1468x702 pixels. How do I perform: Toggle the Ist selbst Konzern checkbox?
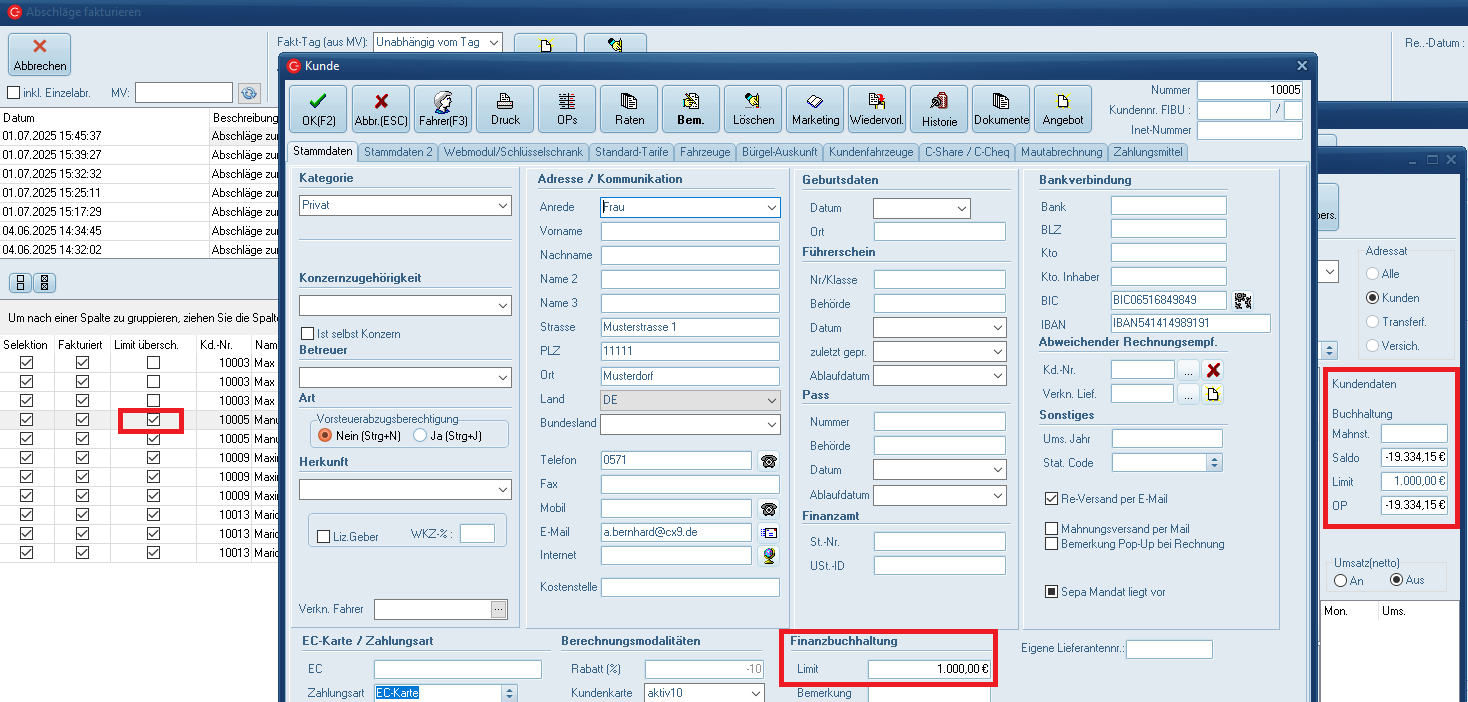pyautogui.click(x=308, y=333)
